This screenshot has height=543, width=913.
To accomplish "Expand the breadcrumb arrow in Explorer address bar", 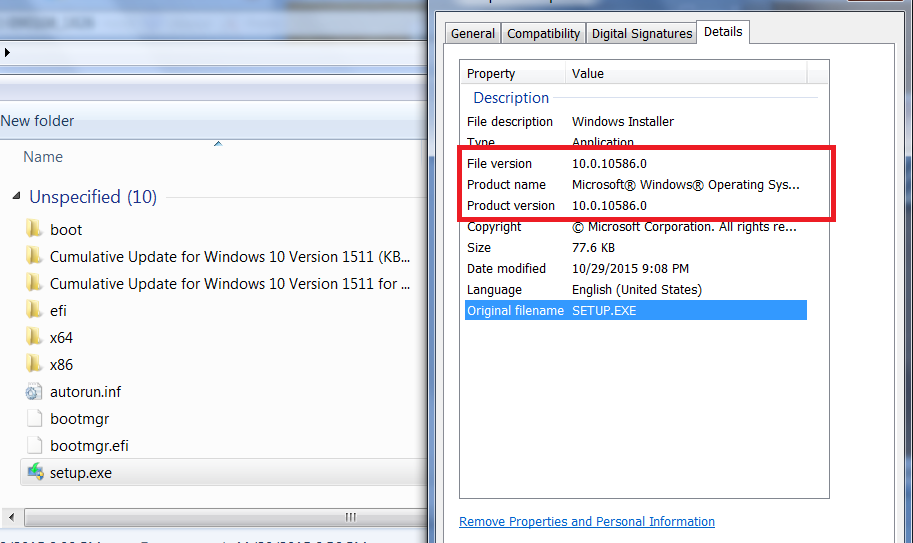I will [x=7, y=52].
